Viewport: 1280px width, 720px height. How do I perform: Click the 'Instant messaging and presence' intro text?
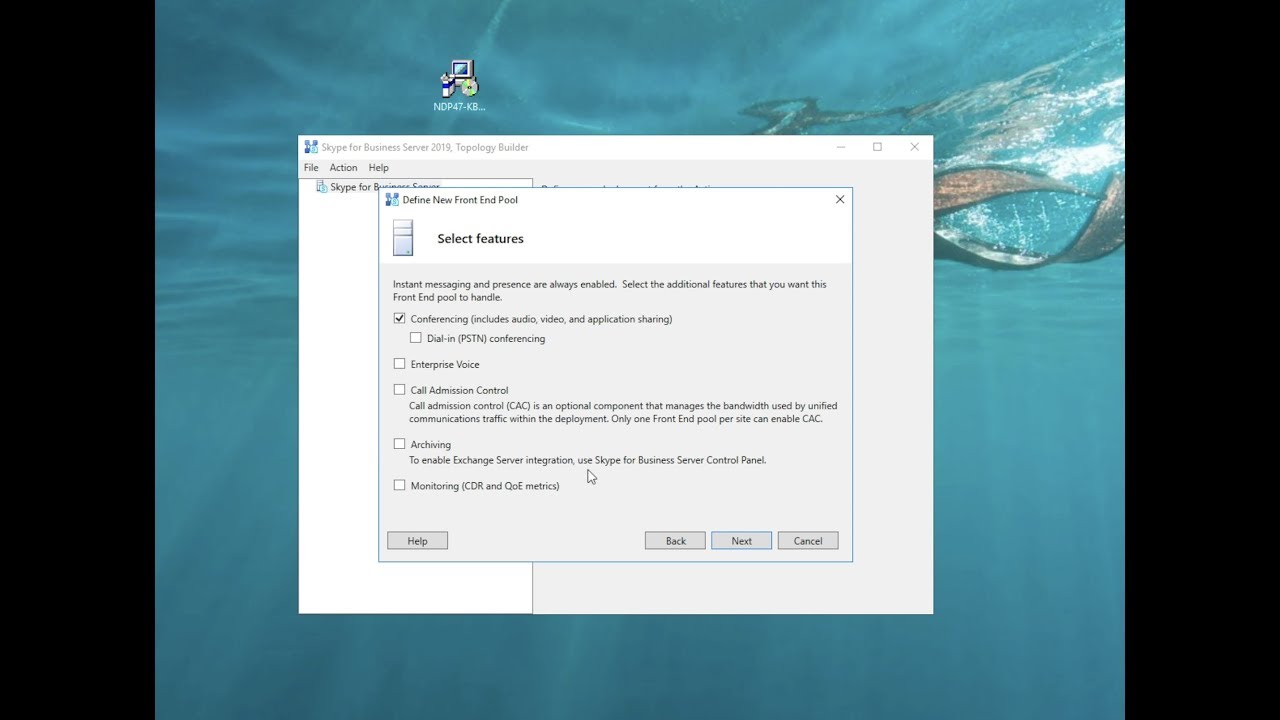610,291
